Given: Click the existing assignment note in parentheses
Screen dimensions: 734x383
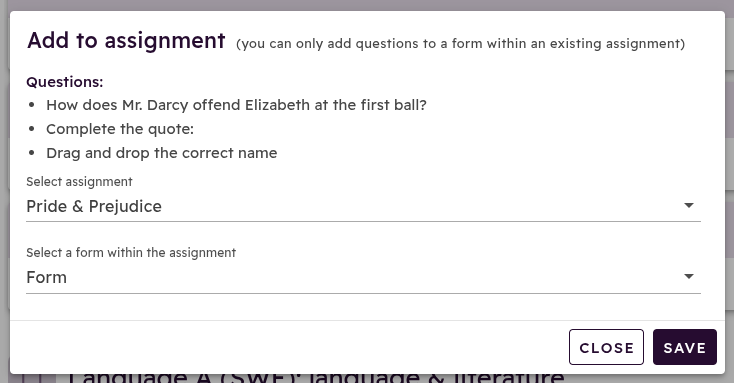Looking at the screenshot, I should [x=461, y=44].
